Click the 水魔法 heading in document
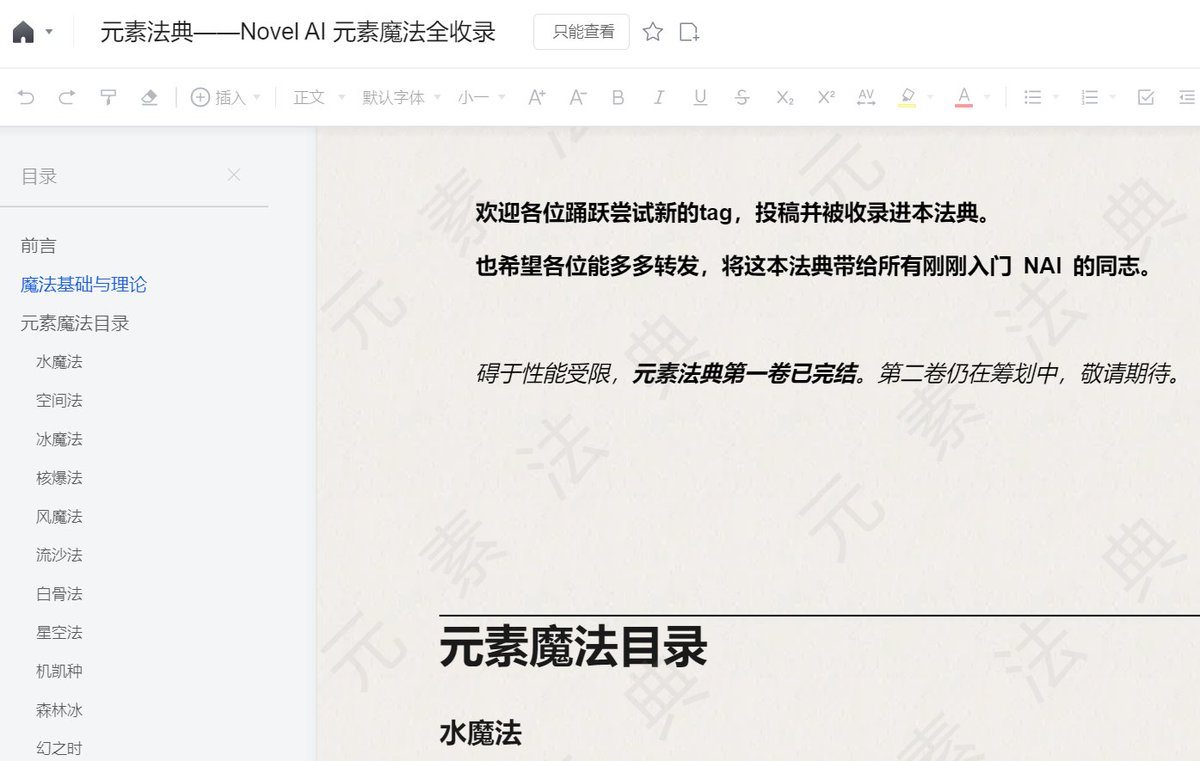 [481, 733]
